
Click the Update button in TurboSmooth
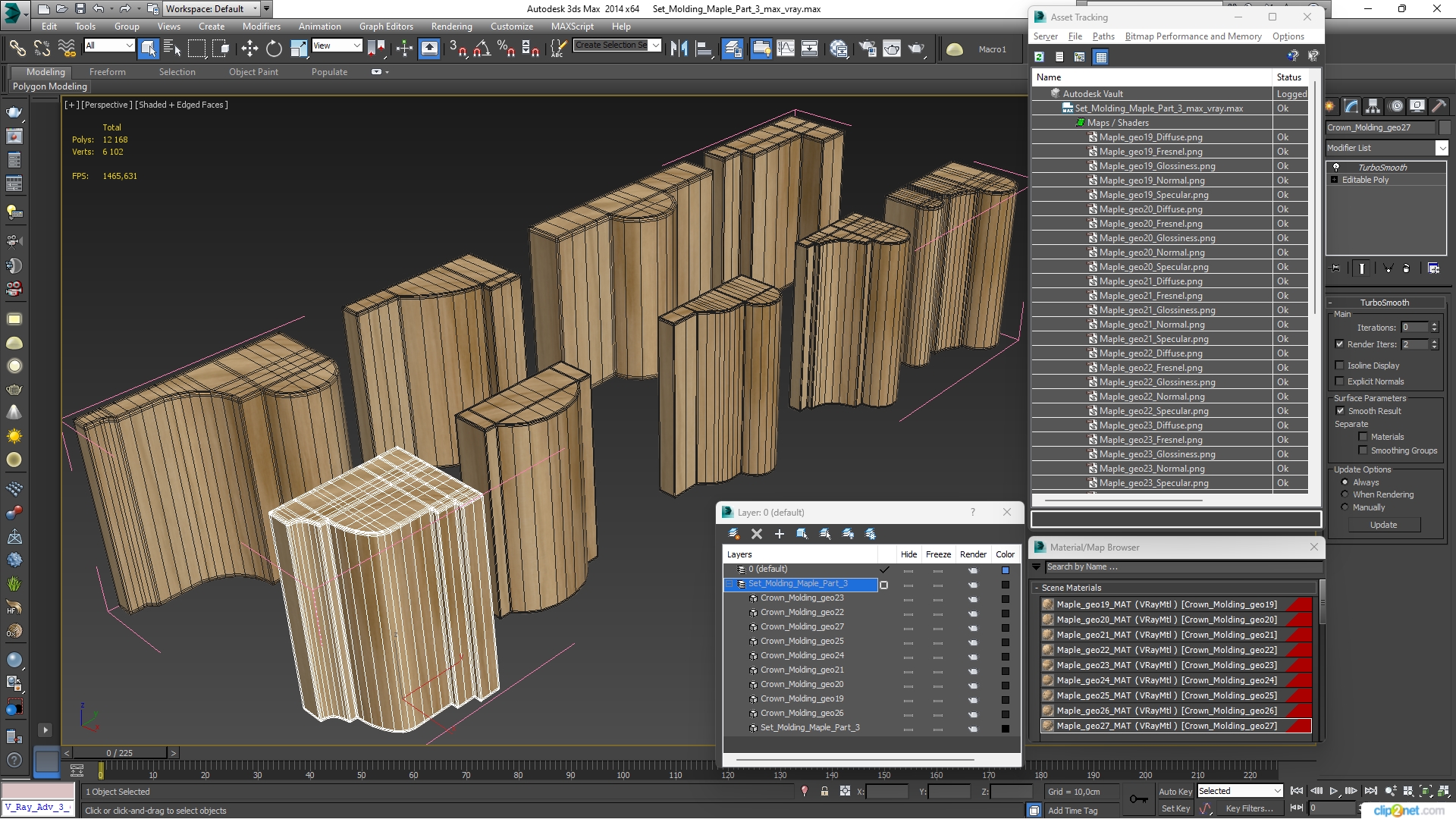pyautogui.click(x=1383, y=525)
